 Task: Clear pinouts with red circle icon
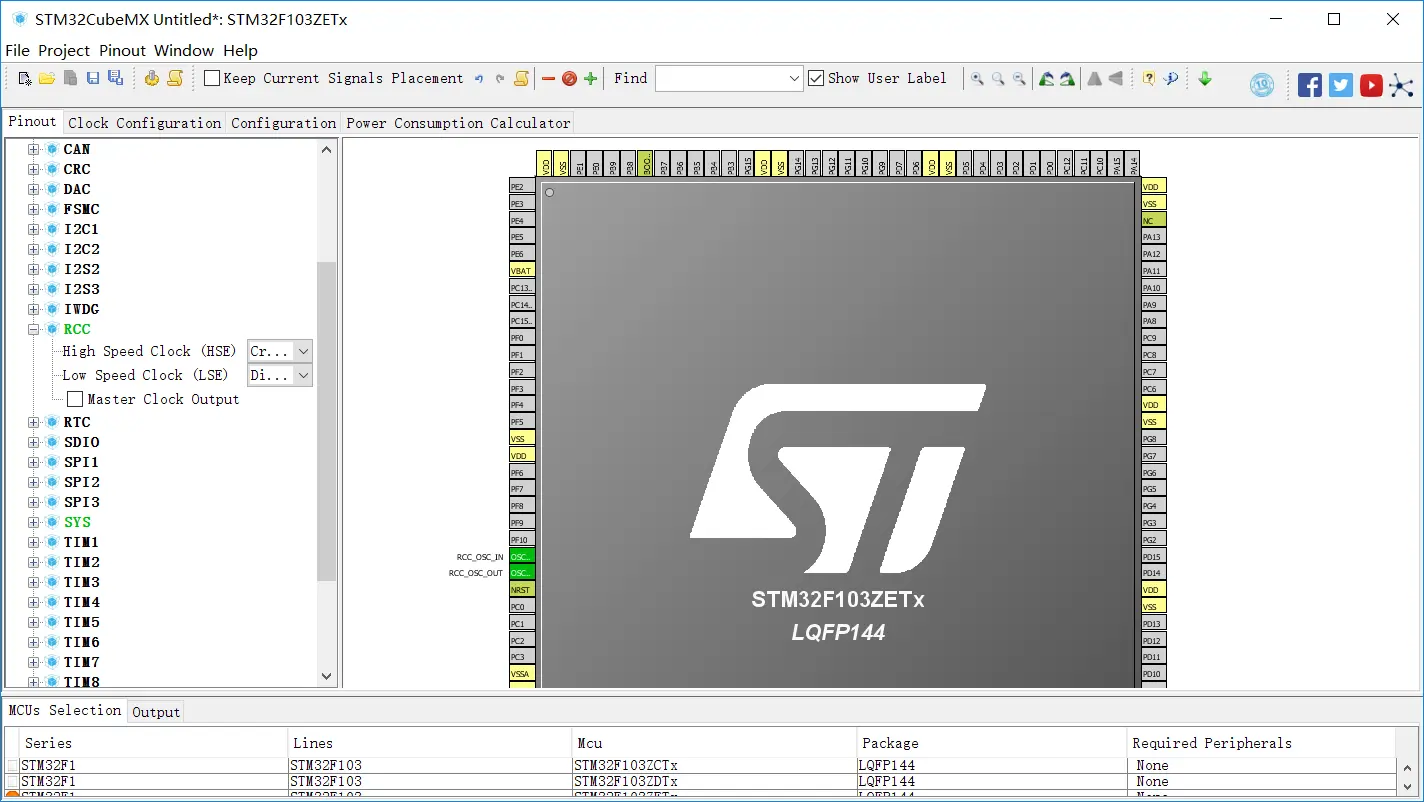(569, 78)
